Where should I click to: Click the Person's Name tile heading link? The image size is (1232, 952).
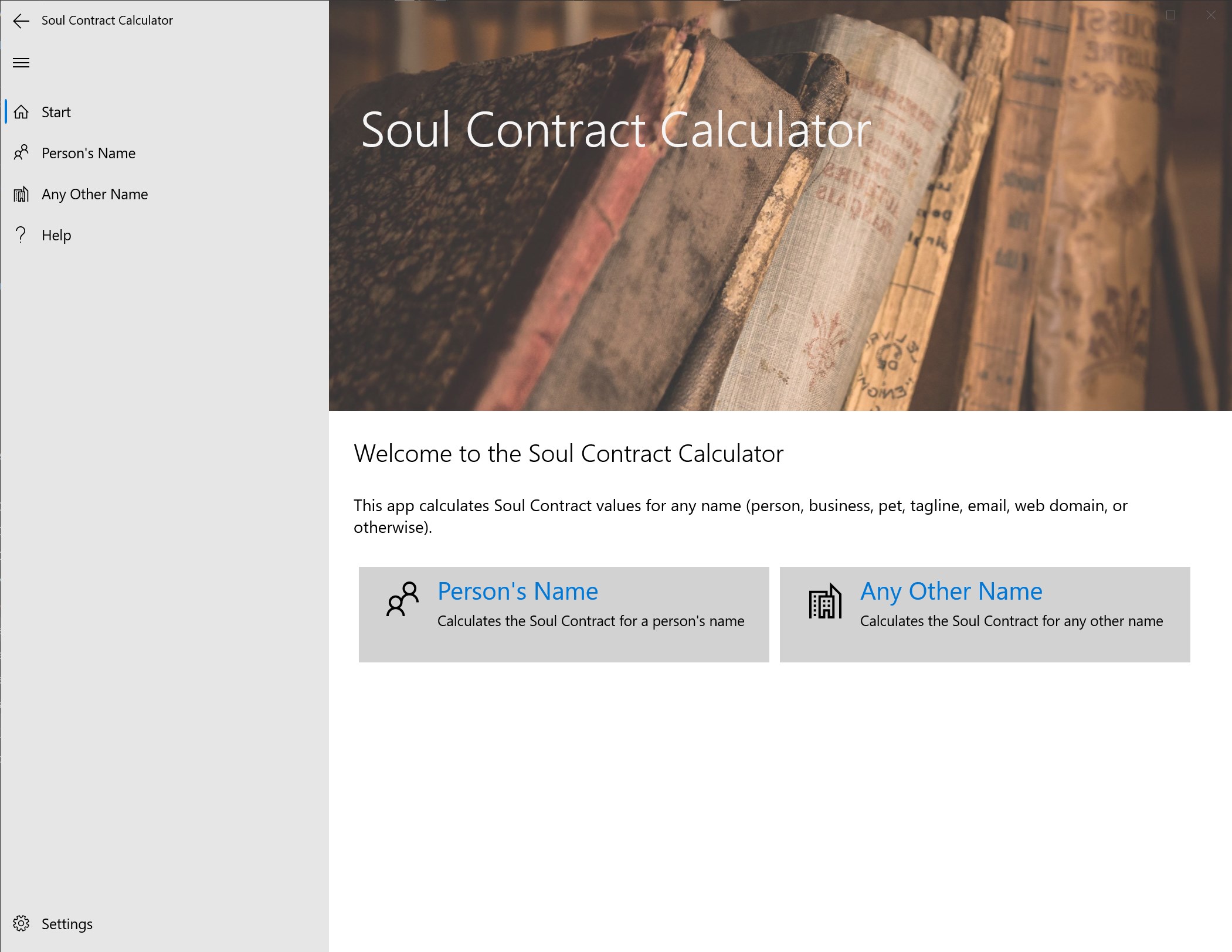[518, 591]
